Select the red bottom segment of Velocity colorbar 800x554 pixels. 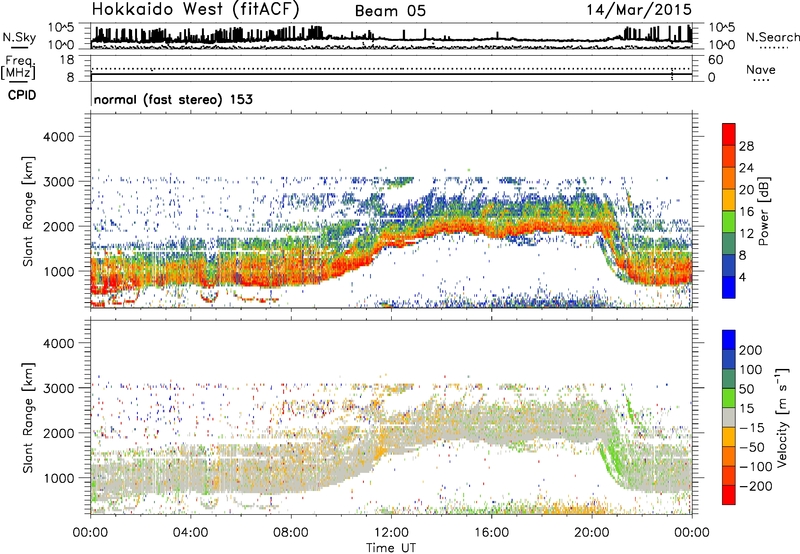tap(729, 495)
